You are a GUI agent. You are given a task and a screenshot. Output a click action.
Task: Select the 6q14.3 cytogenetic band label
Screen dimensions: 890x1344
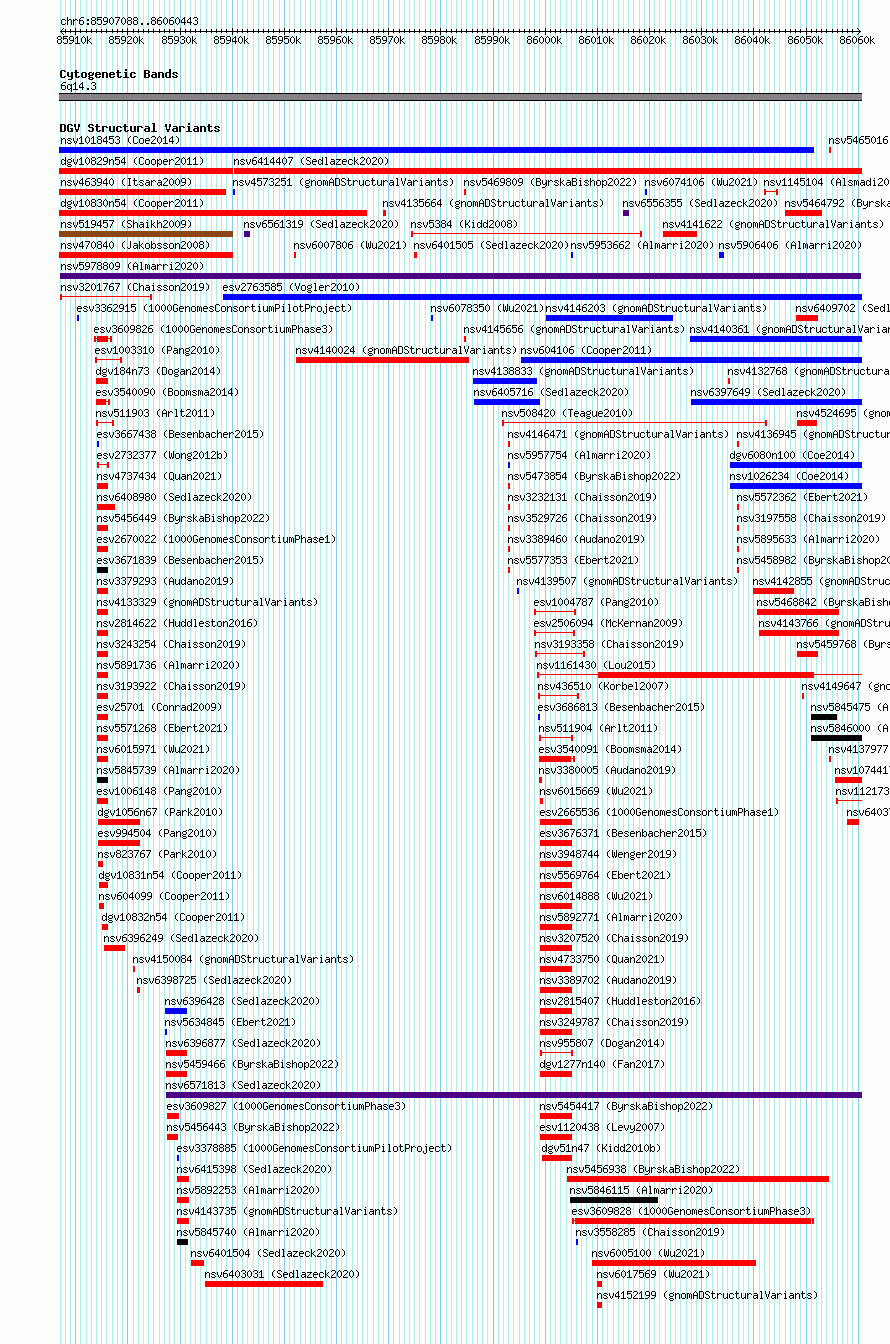[x=78, y=86]
